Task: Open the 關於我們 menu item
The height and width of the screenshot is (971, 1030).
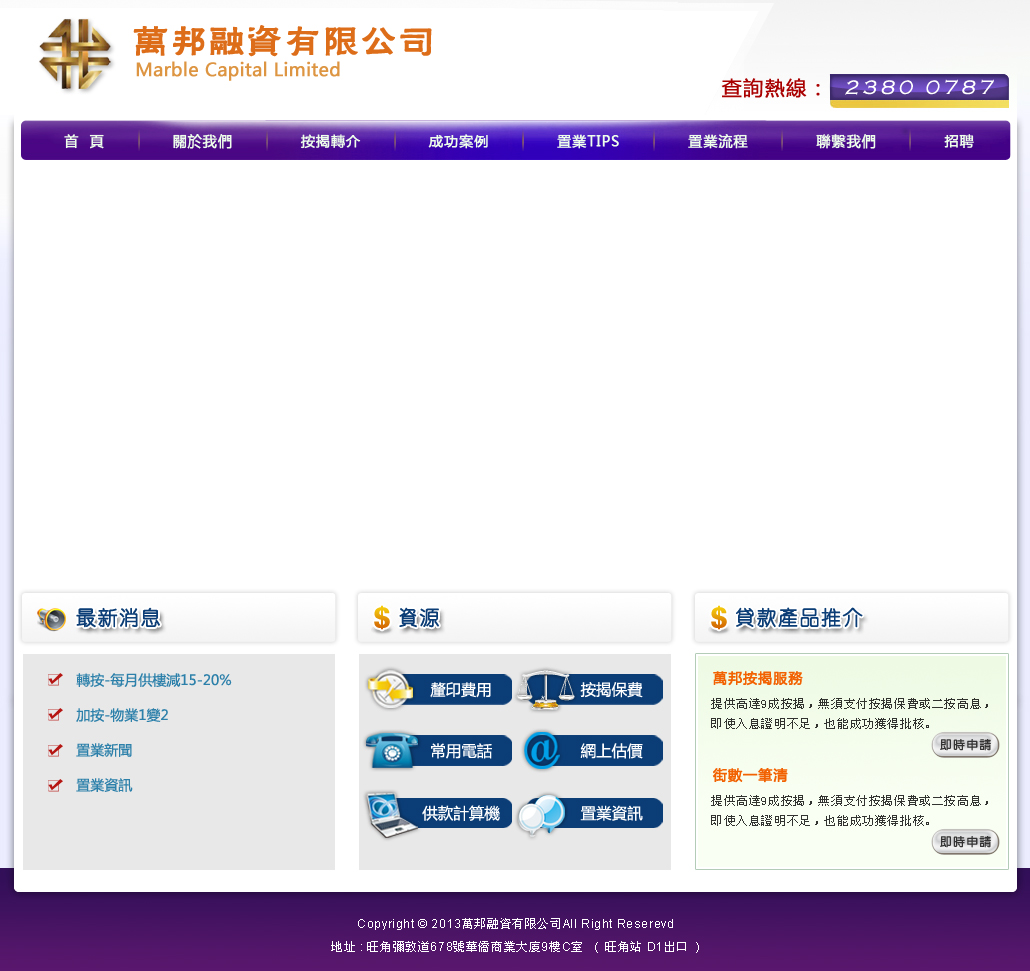Action: click(x=202, y=142)
